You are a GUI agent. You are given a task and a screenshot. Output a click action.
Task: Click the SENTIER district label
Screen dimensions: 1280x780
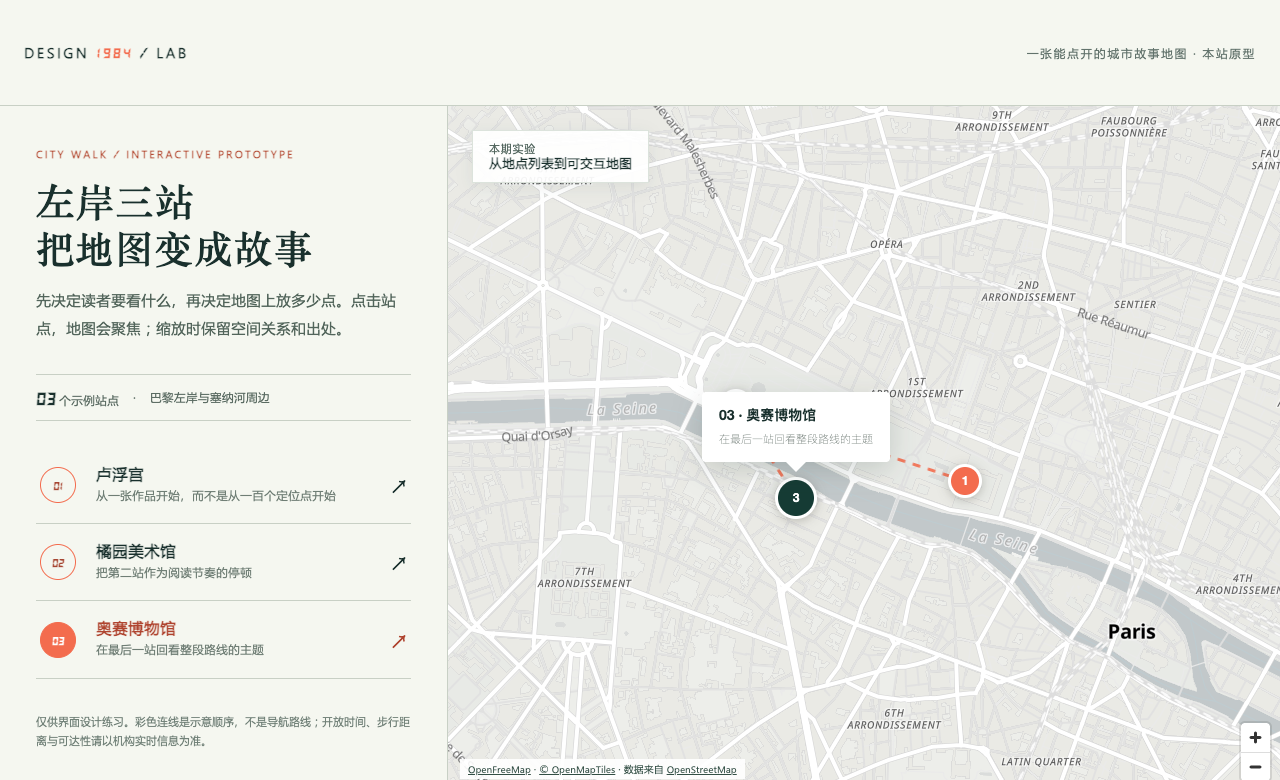tap(1135, 304)
